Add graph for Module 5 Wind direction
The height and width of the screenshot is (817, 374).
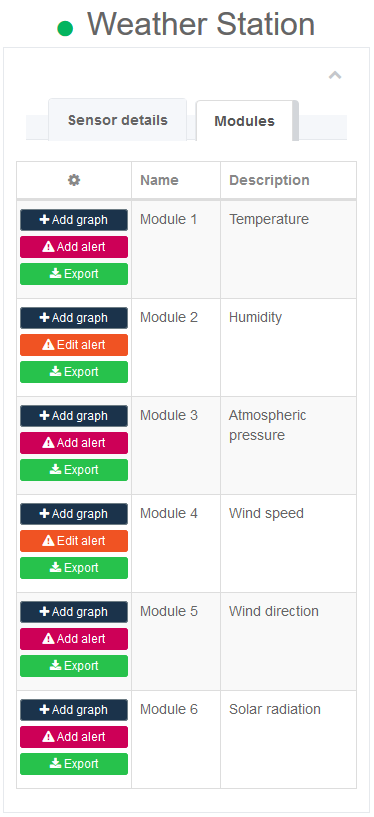click(74, 612)
